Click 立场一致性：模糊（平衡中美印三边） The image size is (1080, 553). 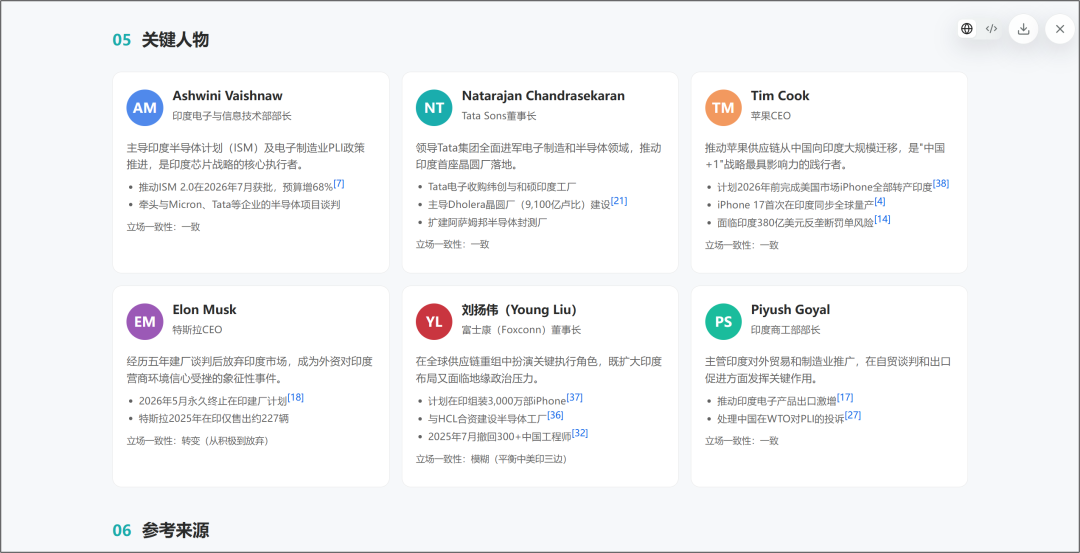492,459
